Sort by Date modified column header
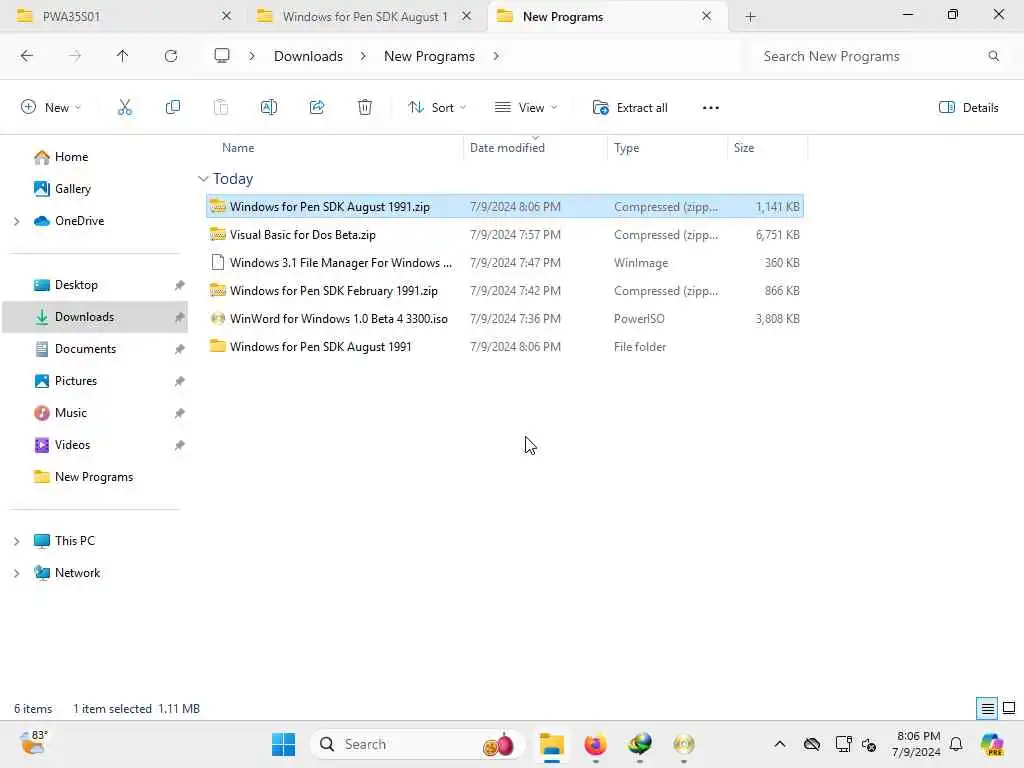 pos(507,148)
